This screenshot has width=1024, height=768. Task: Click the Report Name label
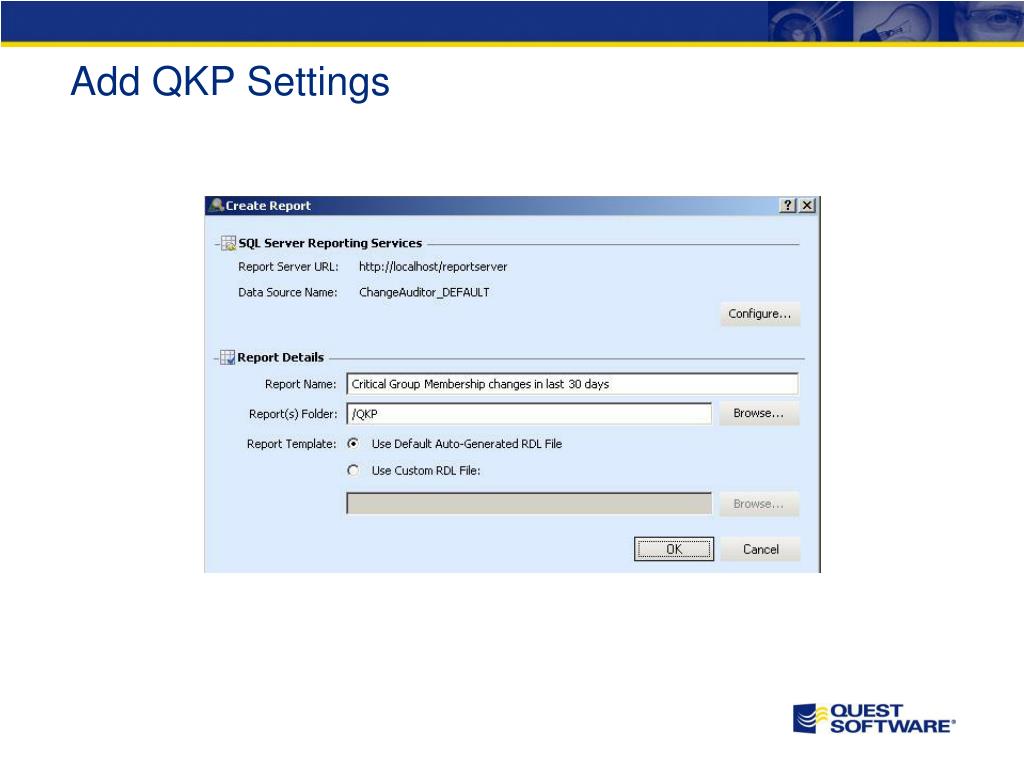click(300, 384)
